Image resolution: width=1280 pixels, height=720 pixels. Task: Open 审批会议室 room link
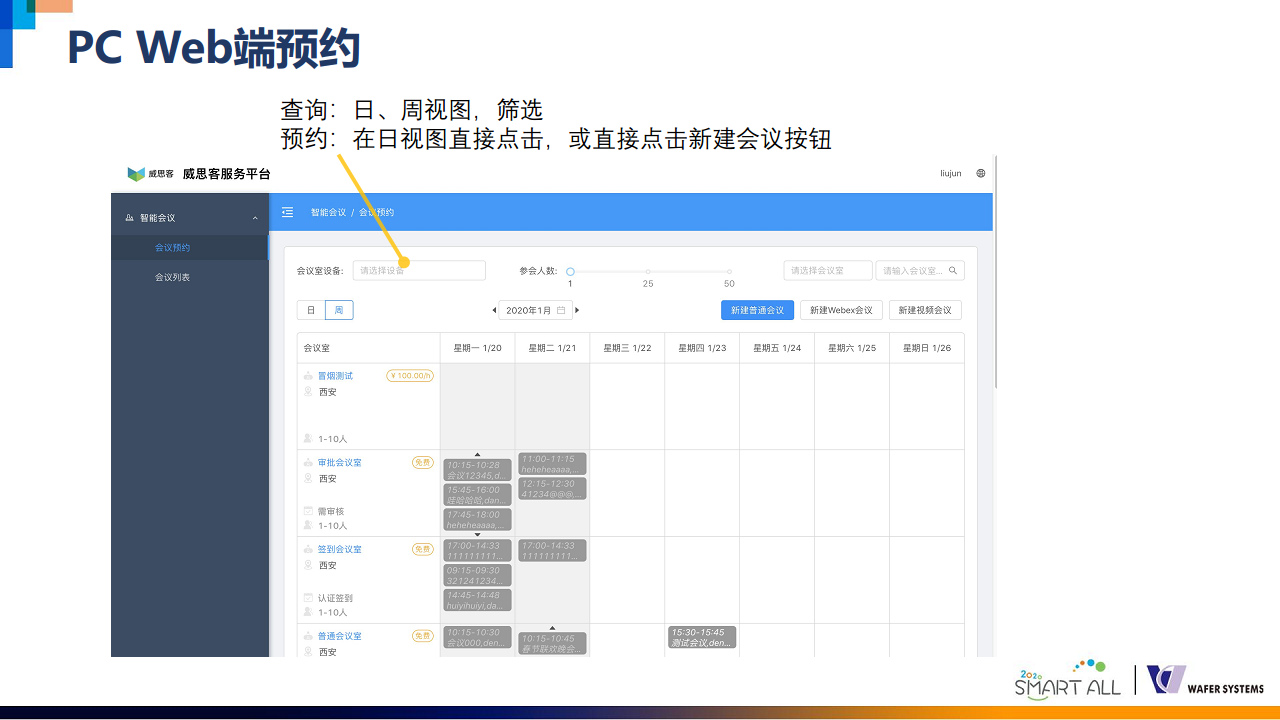point(340,463)
